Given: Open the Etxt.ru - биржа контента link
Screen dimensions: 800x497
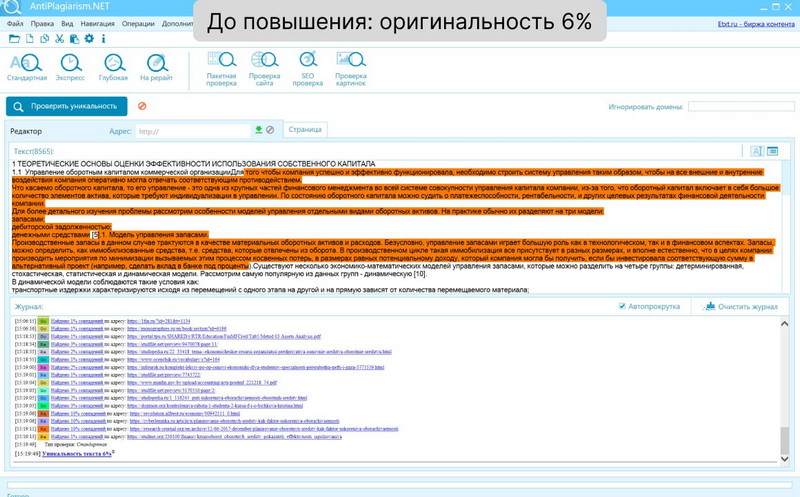Looking at the screenshot, I should coord(756,24).
